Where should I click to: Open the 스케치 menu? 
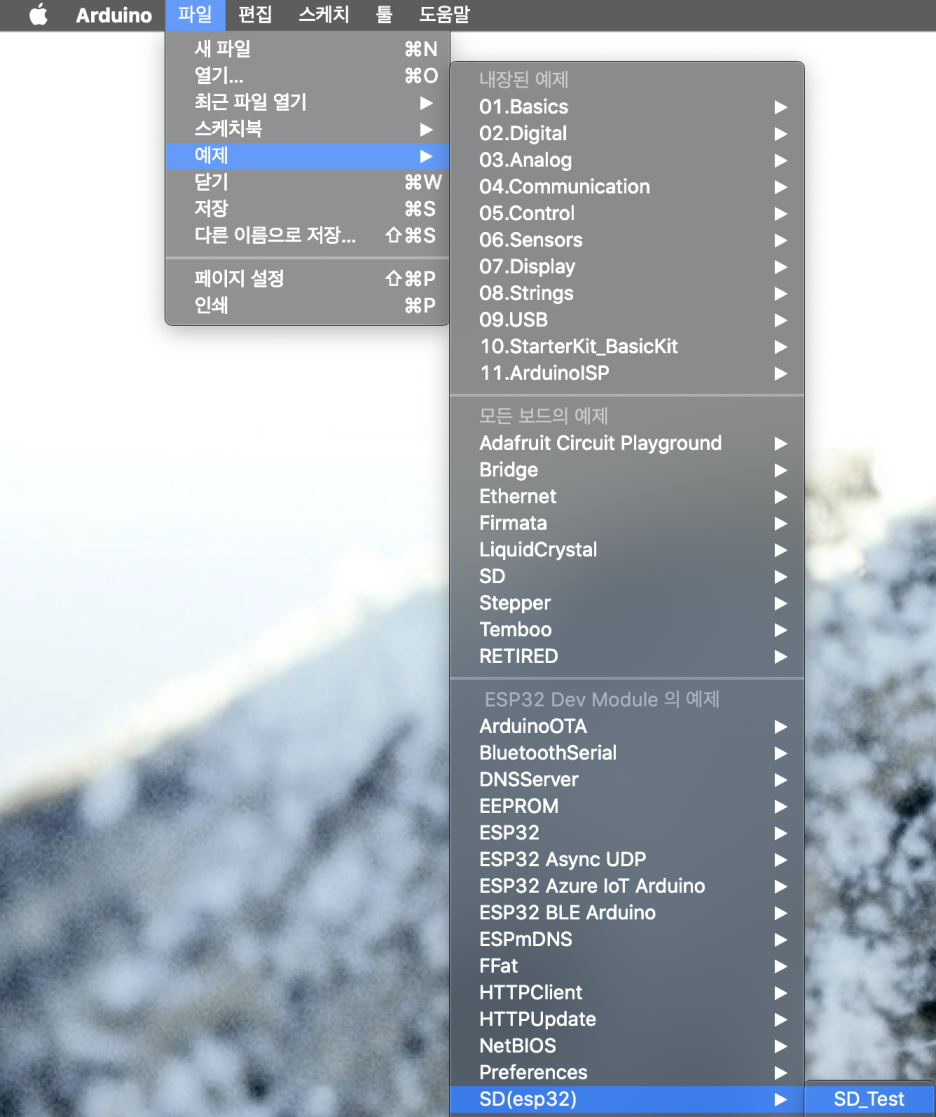pyautogui.click(x=323, y=15)
